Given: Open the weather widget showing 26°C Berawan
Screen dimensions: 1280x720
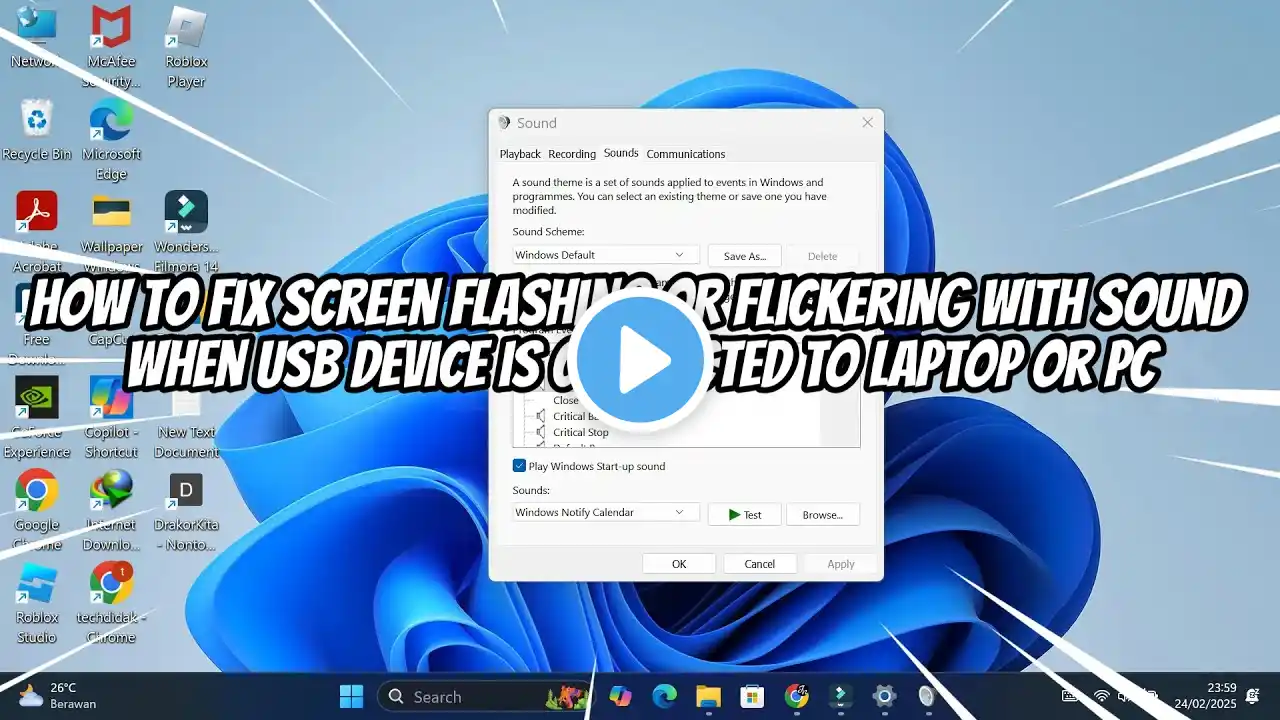Looking at the screenshot, I should point(59,696).
